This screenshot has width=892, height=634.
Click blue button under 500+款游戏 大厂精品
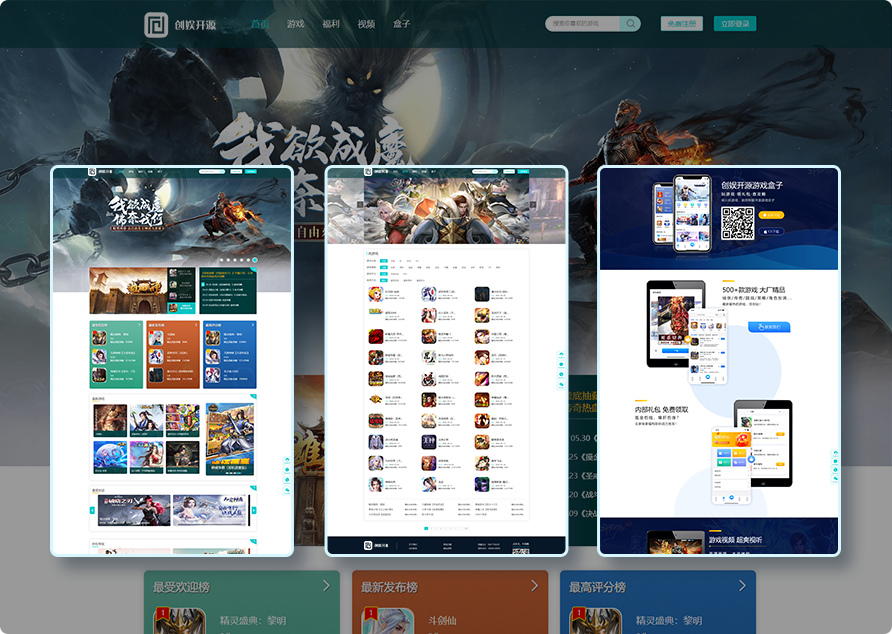click(x=769, y=327)
